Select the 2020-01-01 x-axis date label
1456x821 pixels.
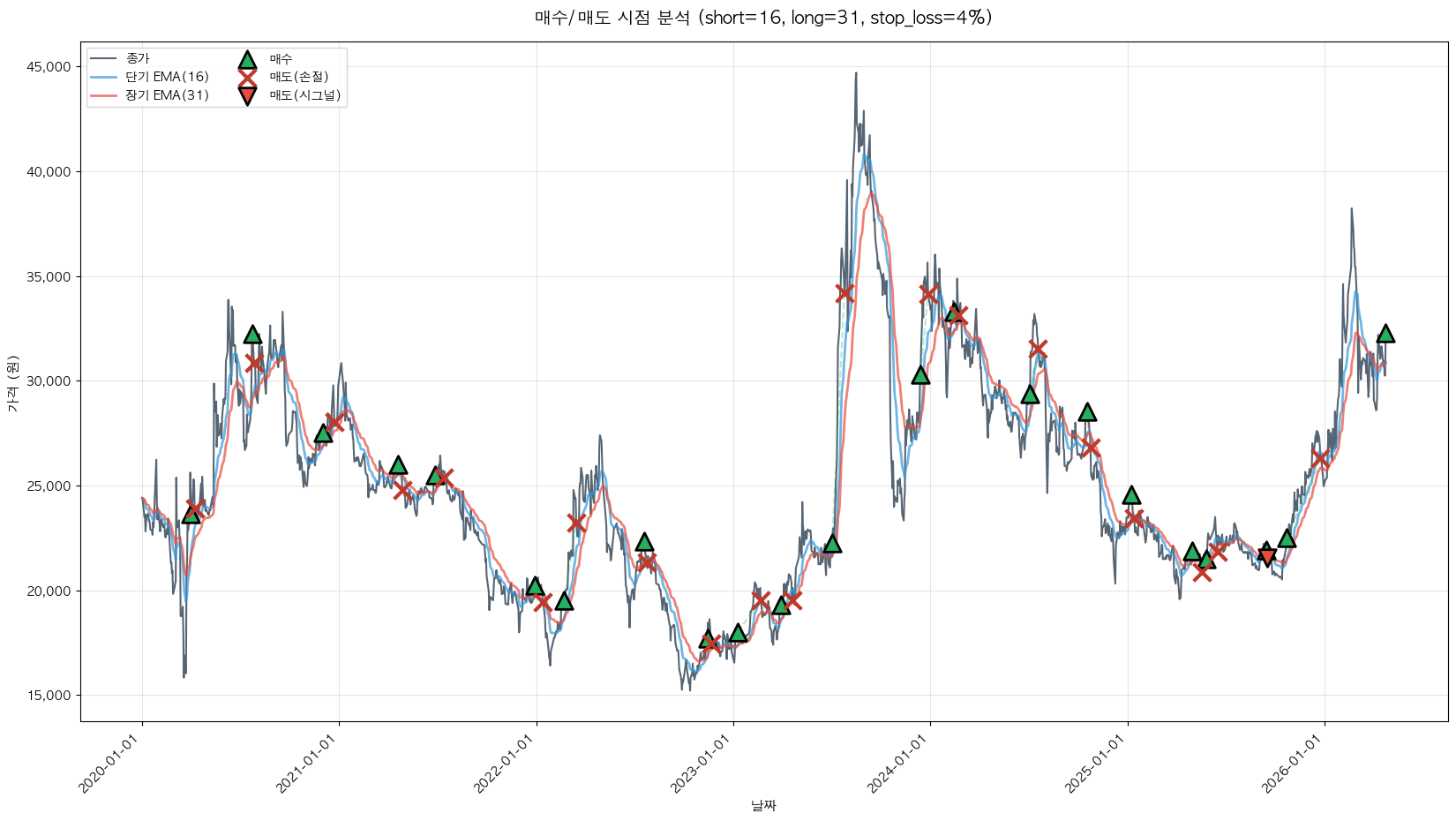[114, 765]
